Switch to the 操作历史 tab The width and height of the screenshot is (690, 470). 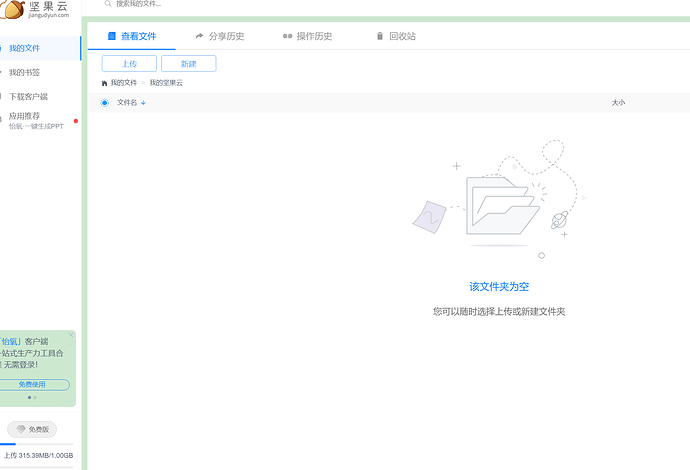[308, 36]
